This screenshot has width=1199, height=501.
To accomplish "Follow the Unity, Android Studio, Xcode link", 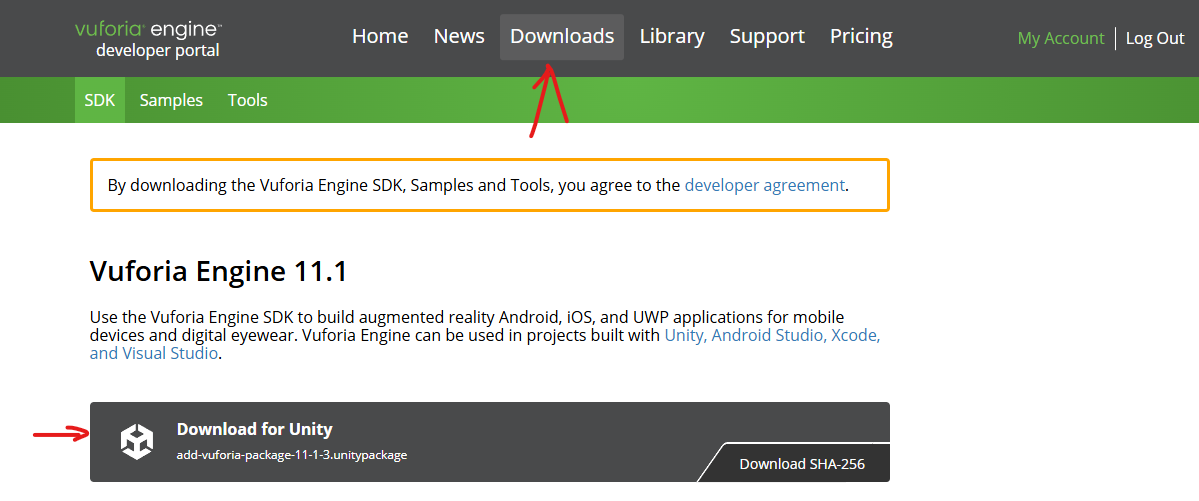I will (x=772, y=335).
